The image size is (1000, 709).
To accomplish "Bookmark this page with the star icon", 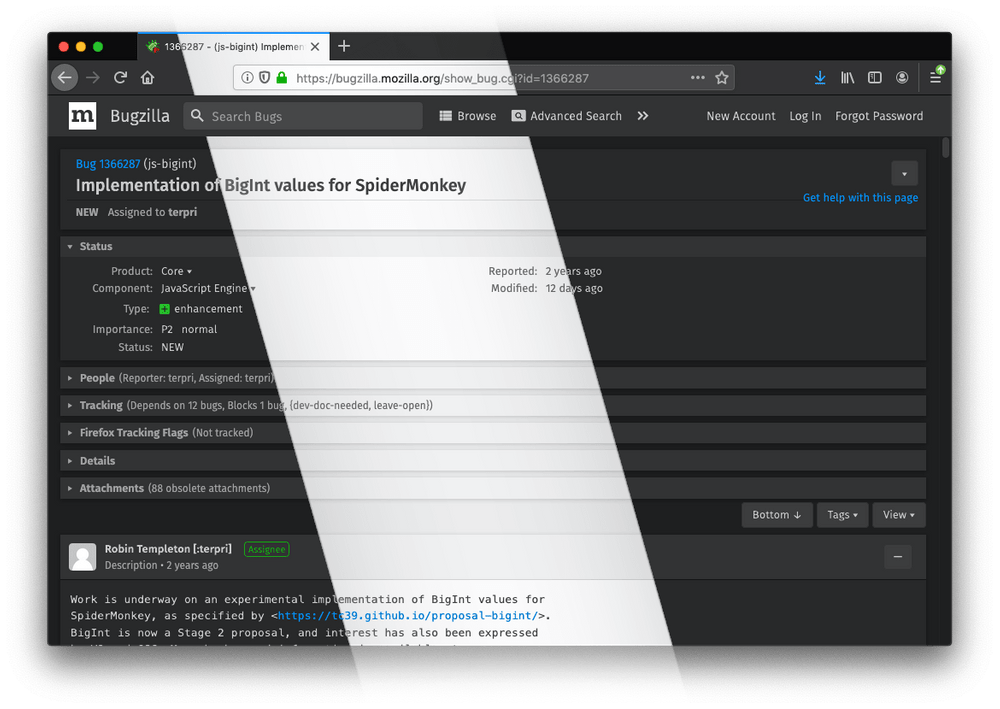I will 722,78.
